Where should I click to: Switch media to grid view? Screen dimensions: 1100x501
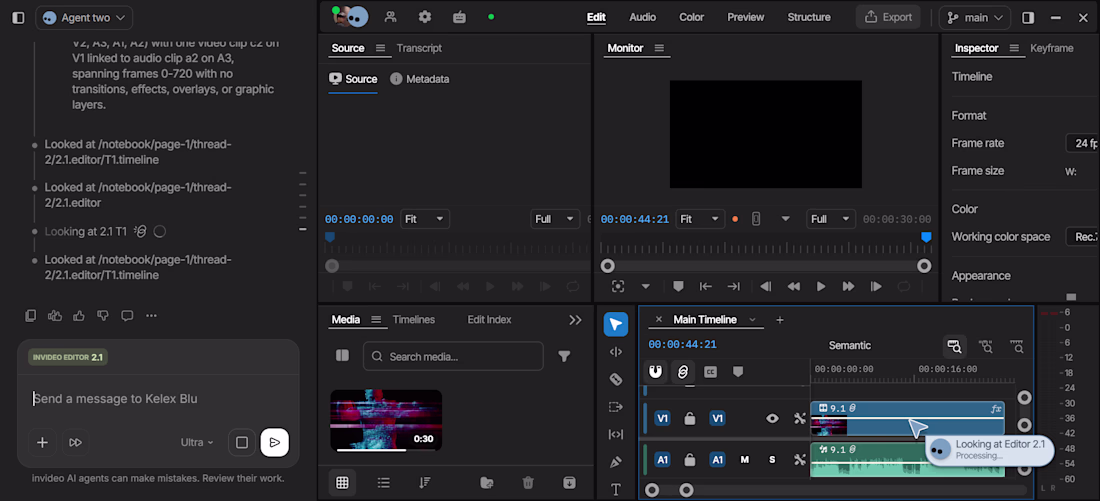click(x=342, y=482)
